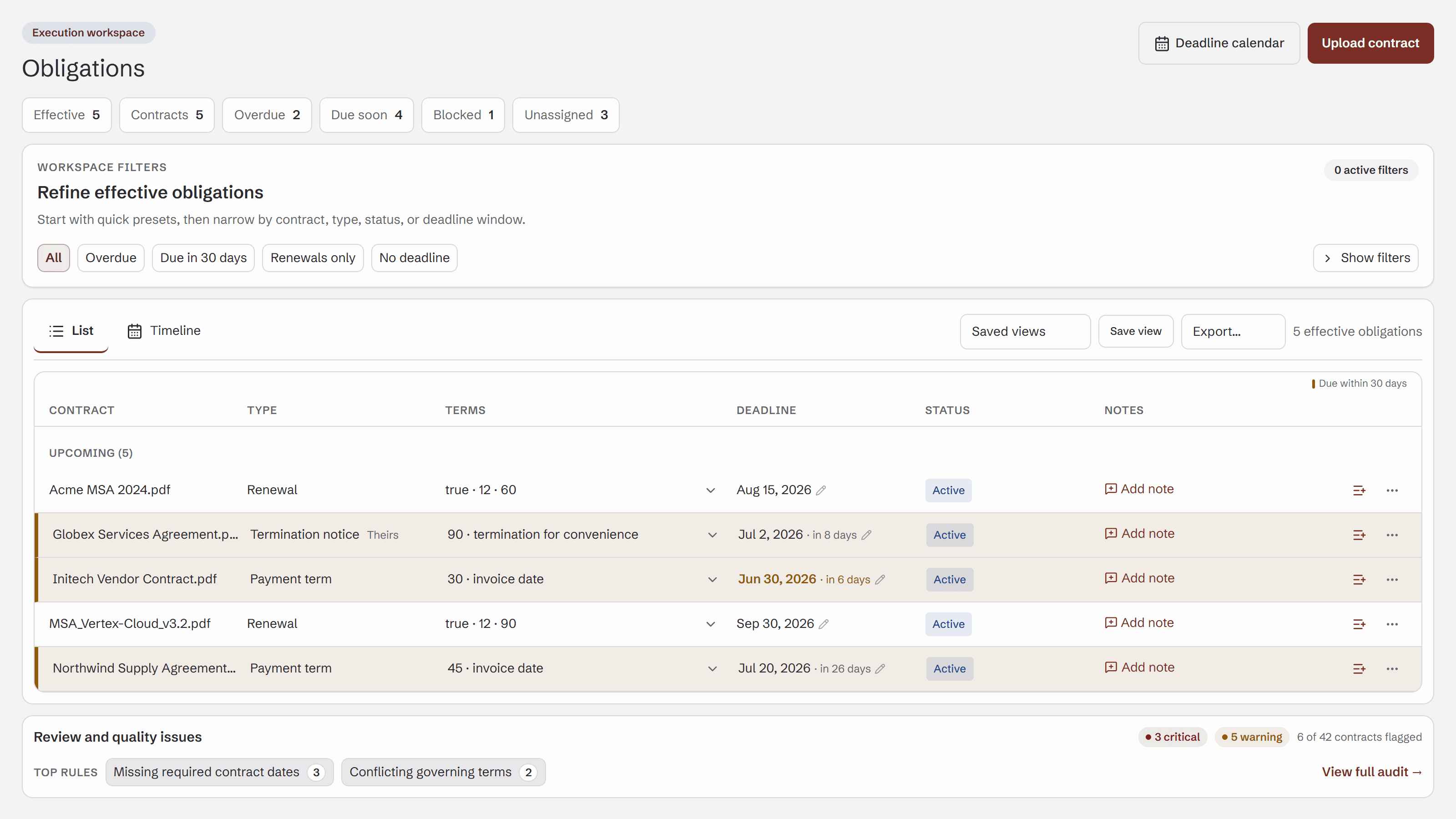
Task: Open the Deadline calendar
Action: click(x=1218, y=43)
